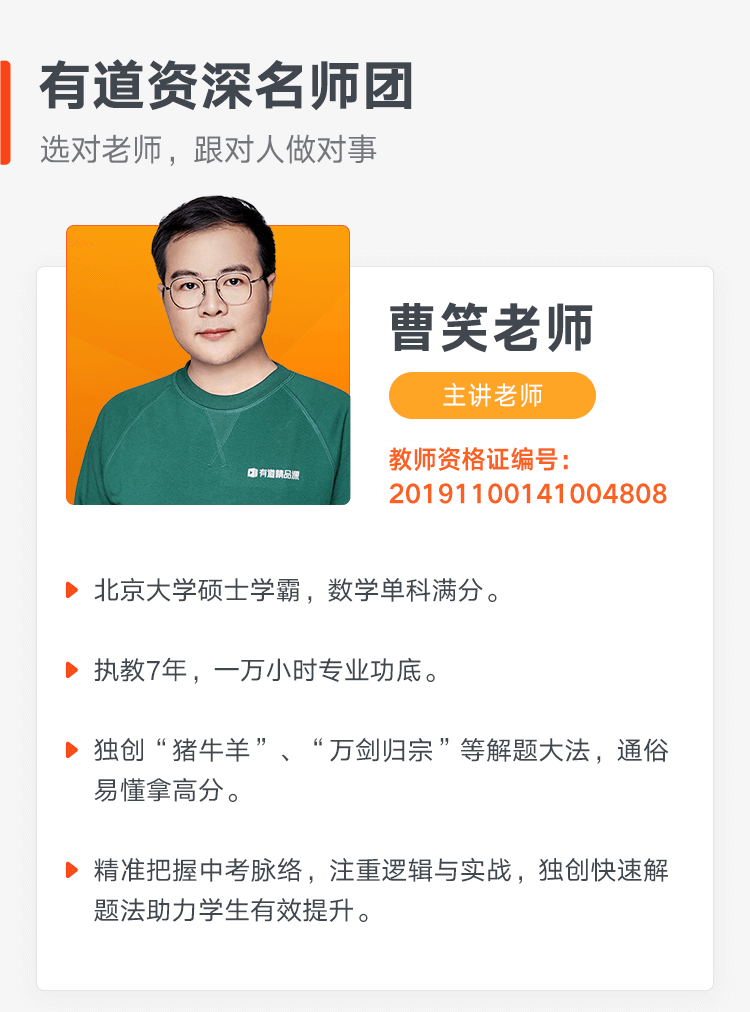Click certificate number 20191100141004808
Image resolution: width=750 pixels, height=1012 pixels.
point(528,494)
